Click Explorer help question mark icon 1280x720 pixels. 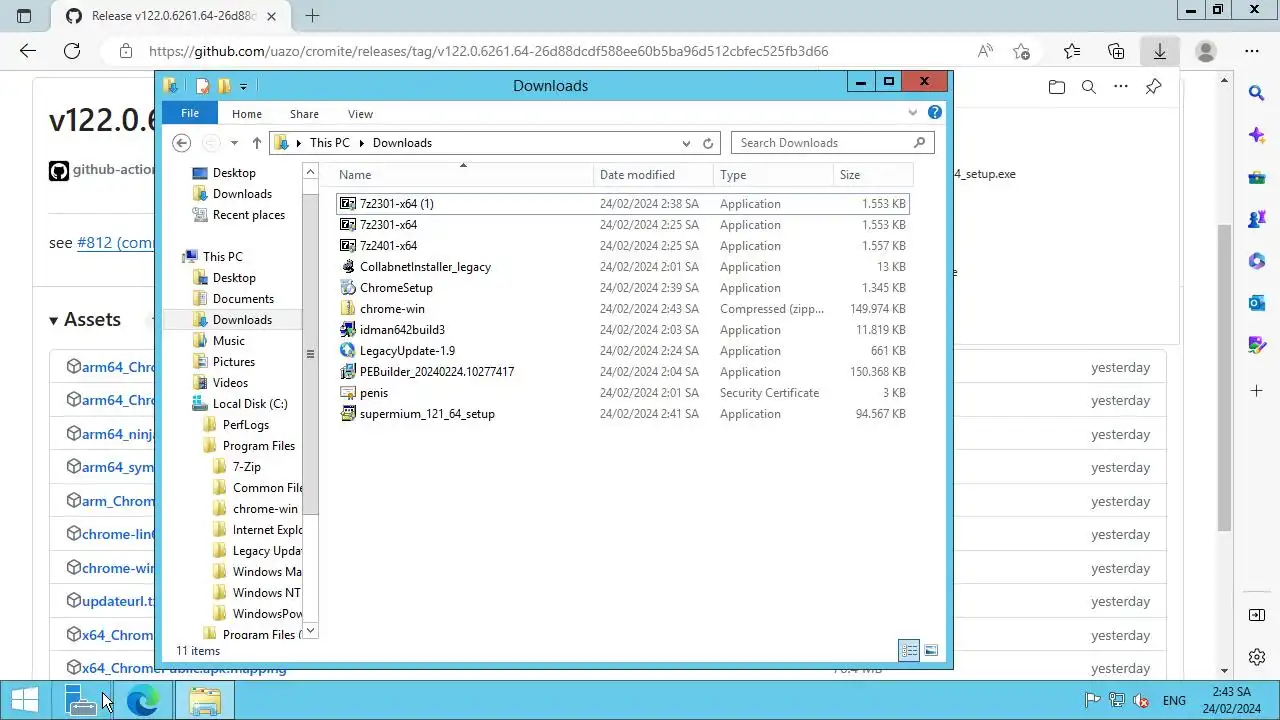[x=935, y=113]
